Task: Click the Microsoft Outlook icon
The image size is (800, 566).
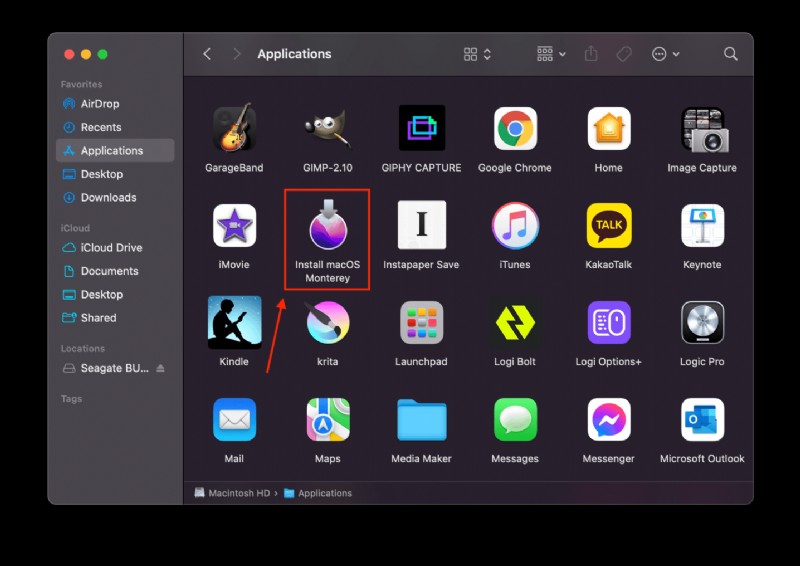Action: pos(702,420)
